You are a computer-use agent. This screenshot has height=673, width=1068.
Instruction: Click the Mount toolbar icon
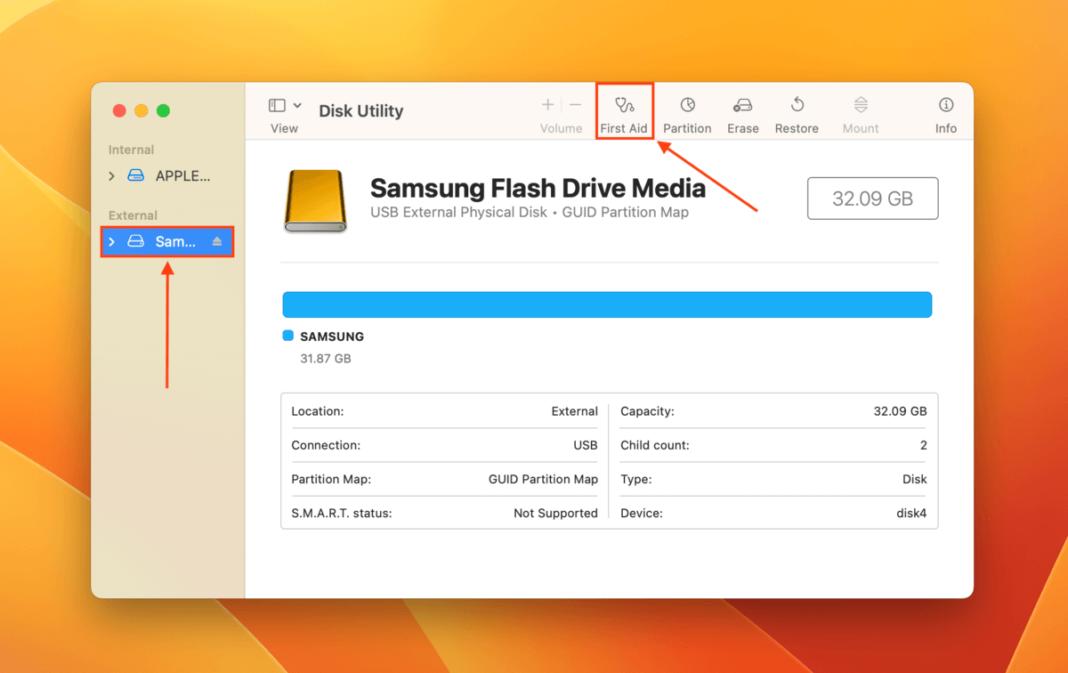tap(860, 110)
